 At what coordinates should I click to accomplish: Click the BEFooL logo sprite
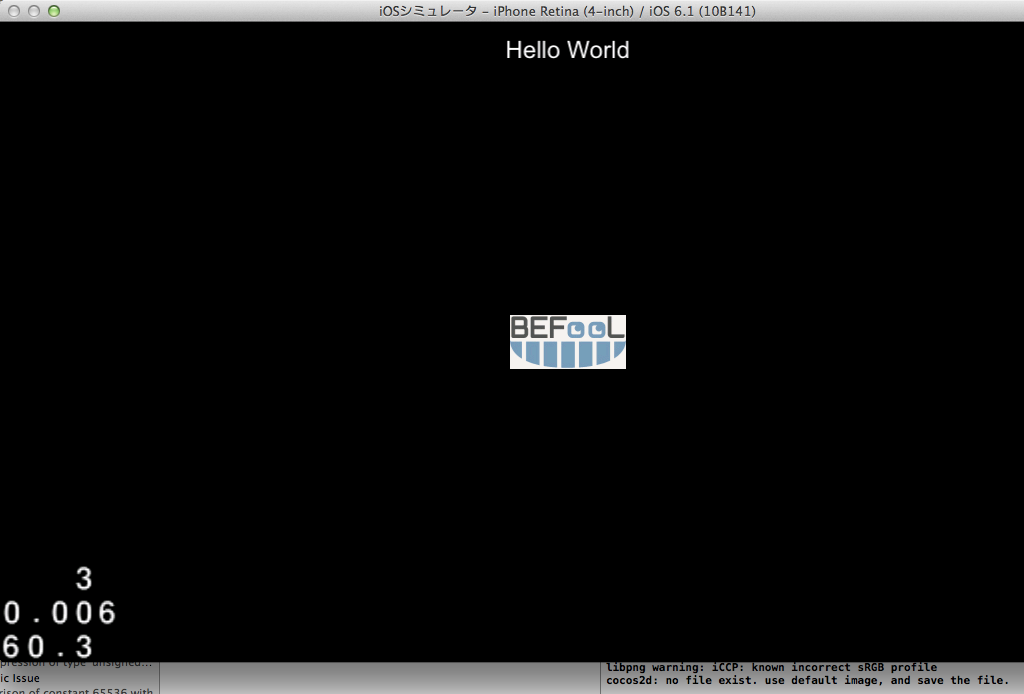tap(568, 341)
